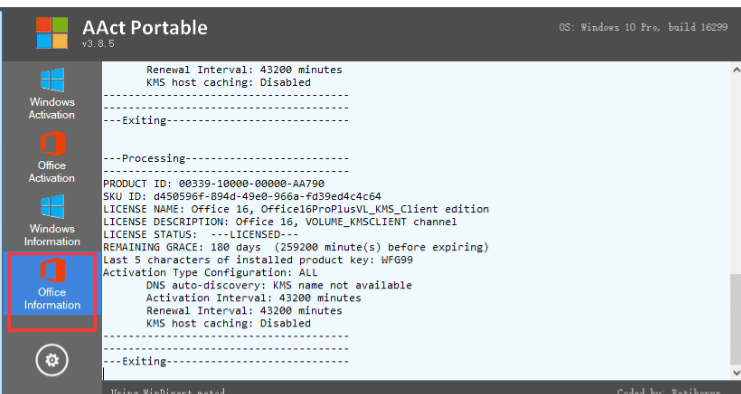Screen dimensions: 741x394
Task: Click the log scrollbar thumb
Action: (736, 319)
